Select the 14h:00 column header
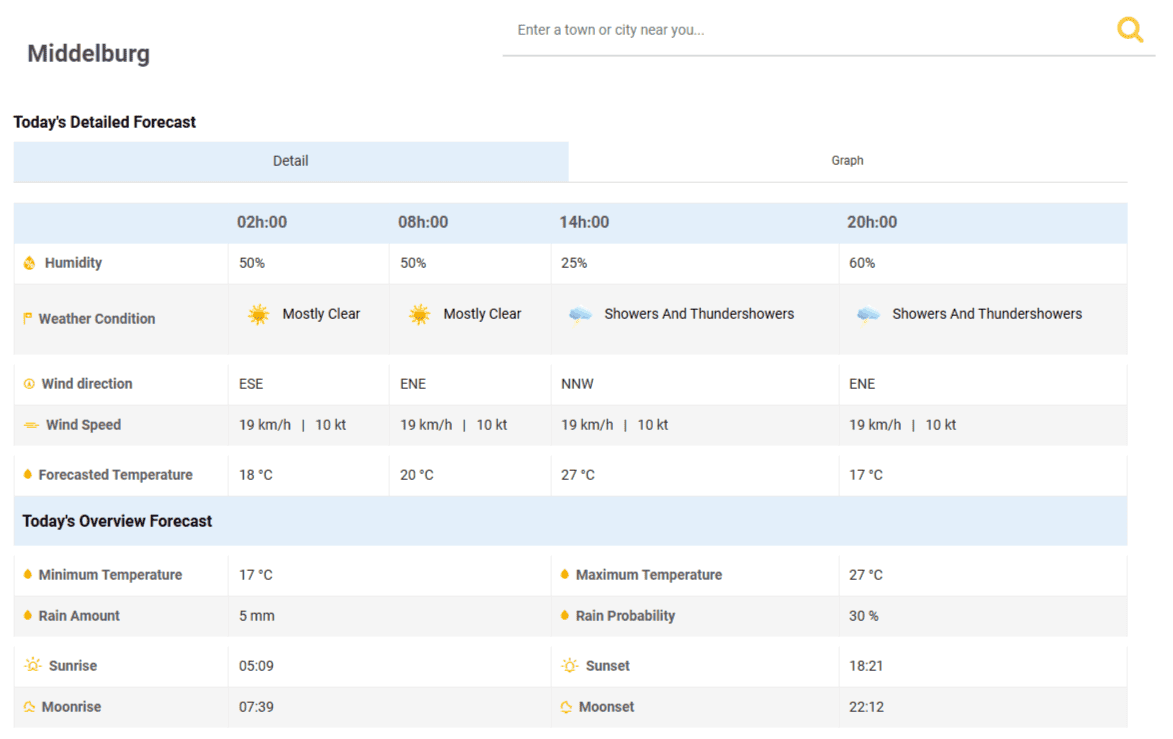Viewport: 1173px width, 739px height. [x=584, y=222]
